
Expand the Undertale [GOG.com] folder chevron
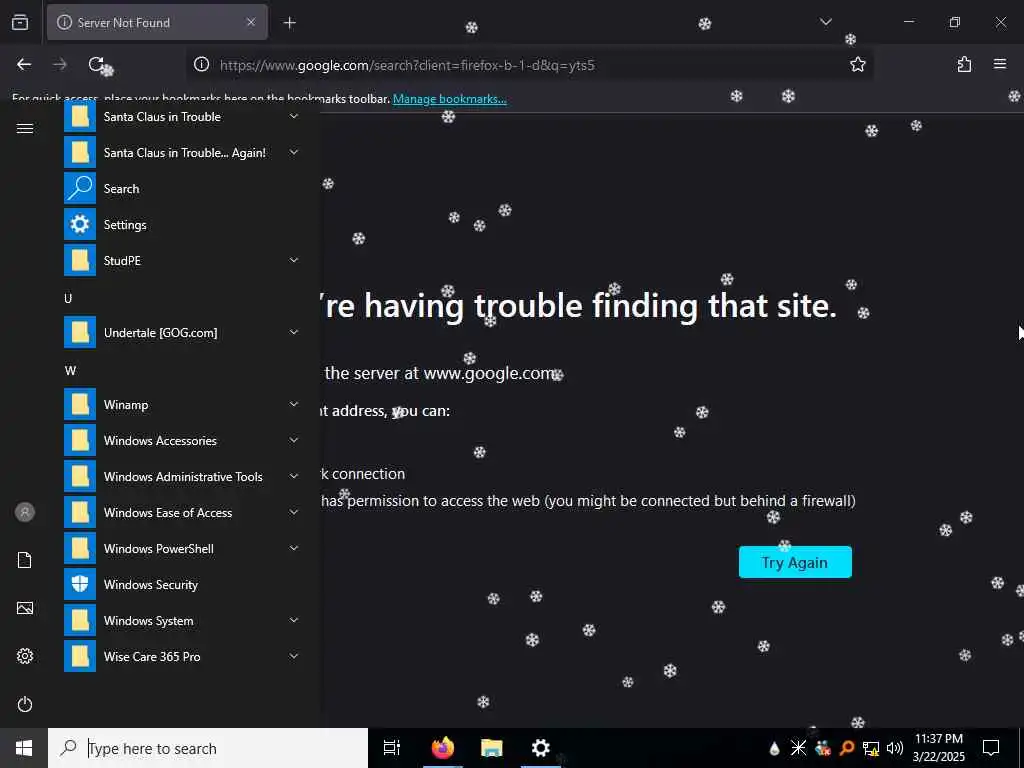pos(294,332)
